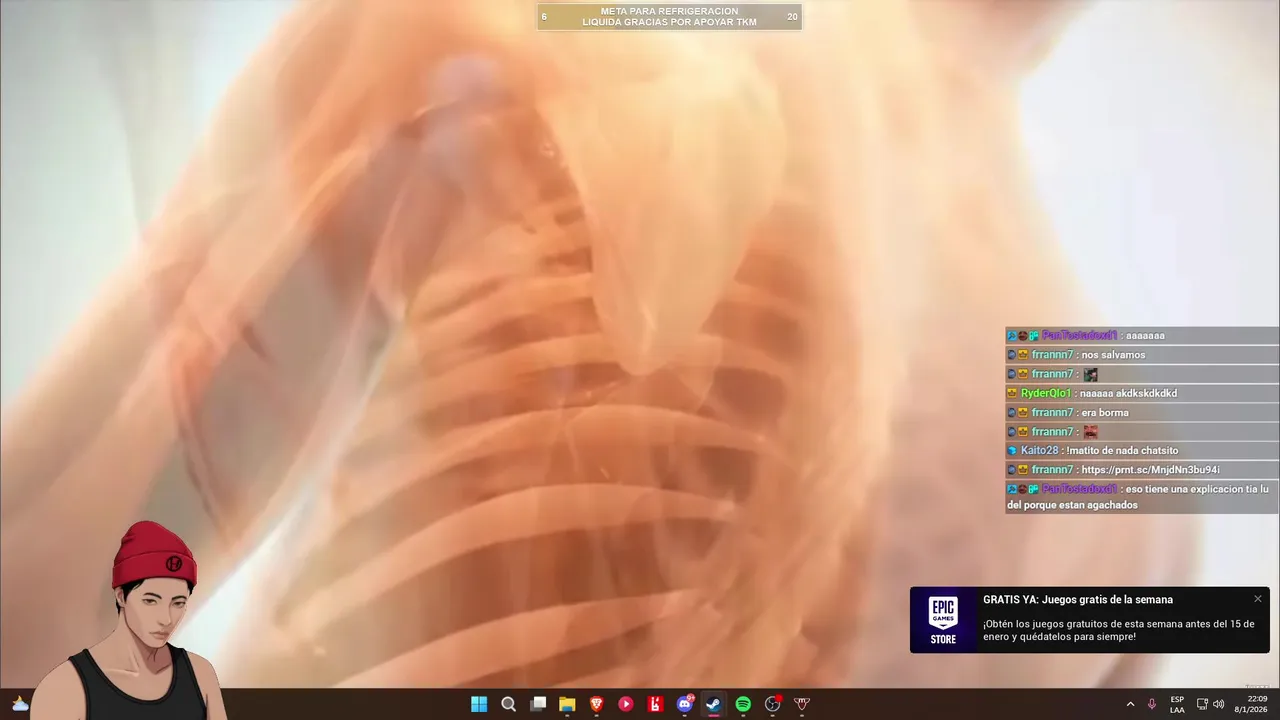The width and height of the screenshot is (1280, 720).
Task: Switch the ESP LAA input language
Action: click(x=1177, y=704)
